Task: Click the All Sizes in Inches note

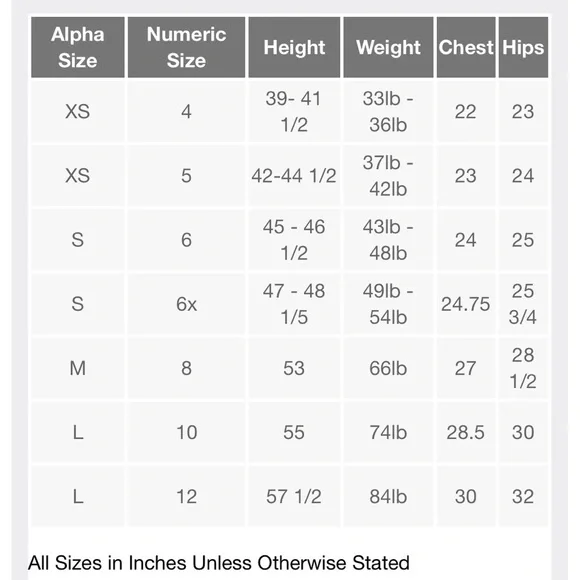Action: click(219, 563)
